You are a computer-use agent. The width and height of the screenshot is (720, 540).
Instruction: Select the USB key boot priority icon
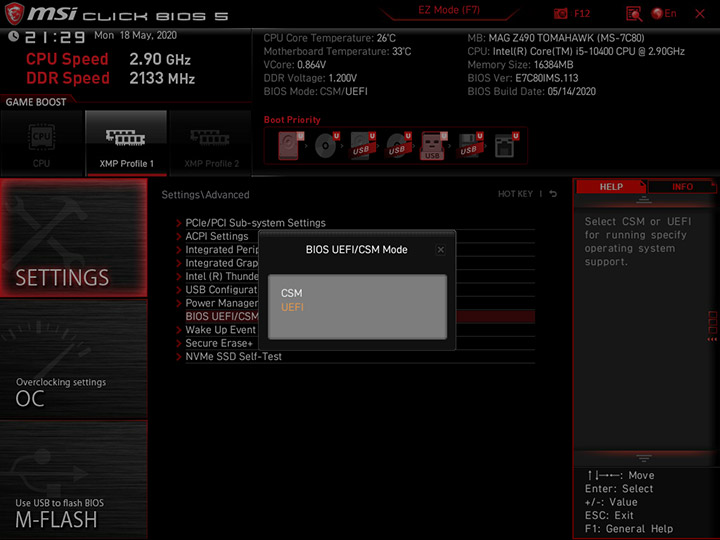433,146
